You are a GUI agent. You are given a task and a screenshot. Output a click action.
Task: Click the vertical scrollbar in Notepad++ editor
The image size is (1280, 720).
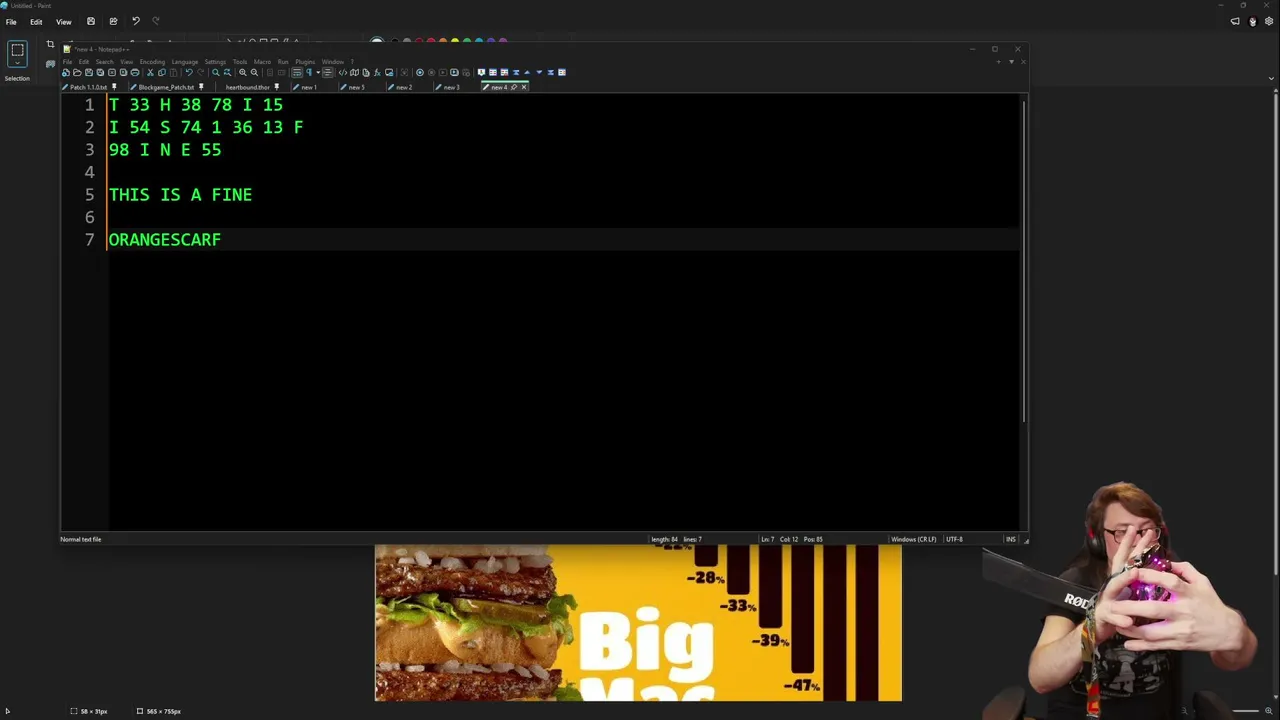coord(1024,260)
